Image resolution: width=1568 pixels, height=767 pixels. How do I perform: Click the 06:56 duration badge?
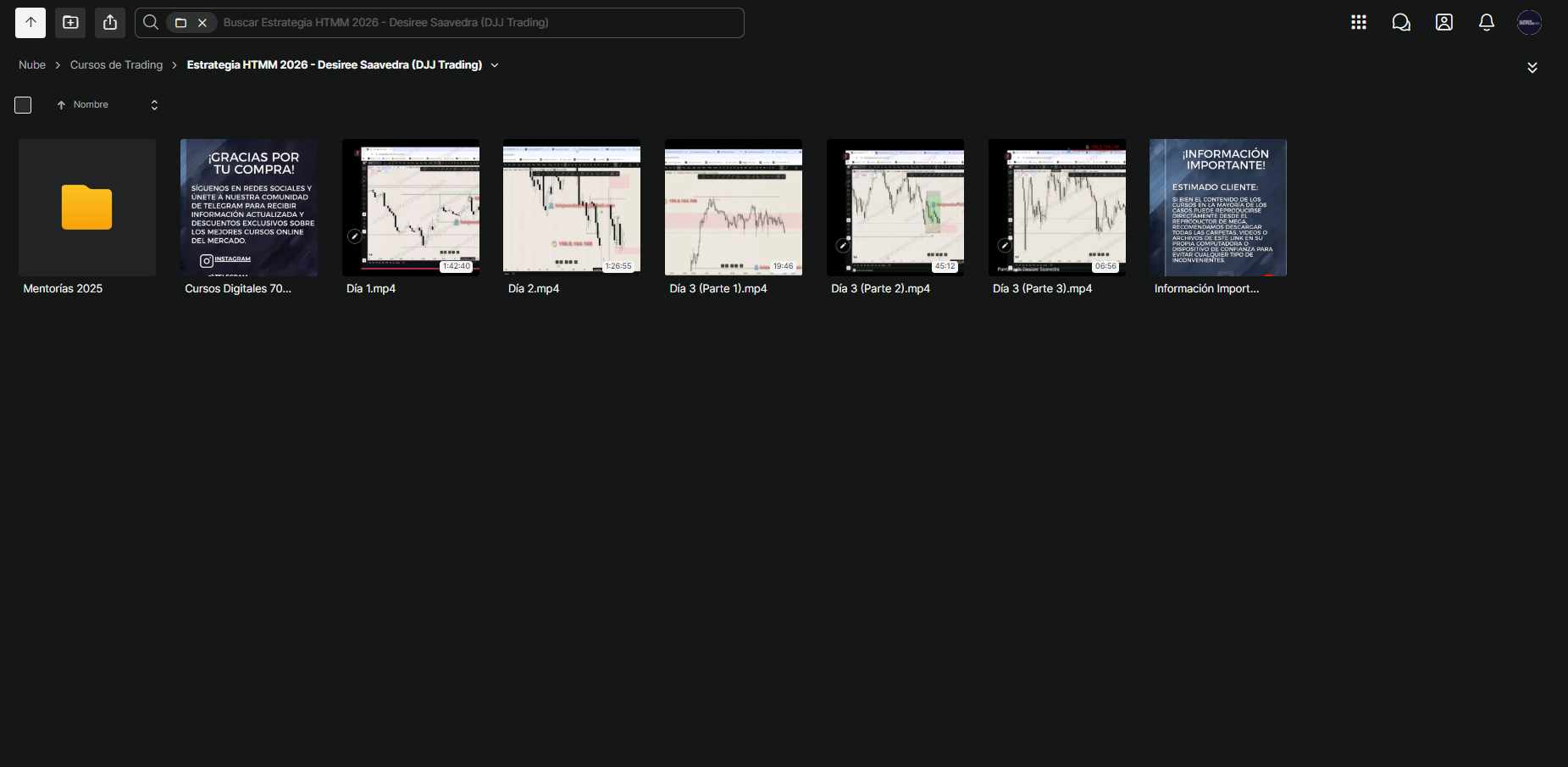tap(1105, 266)
